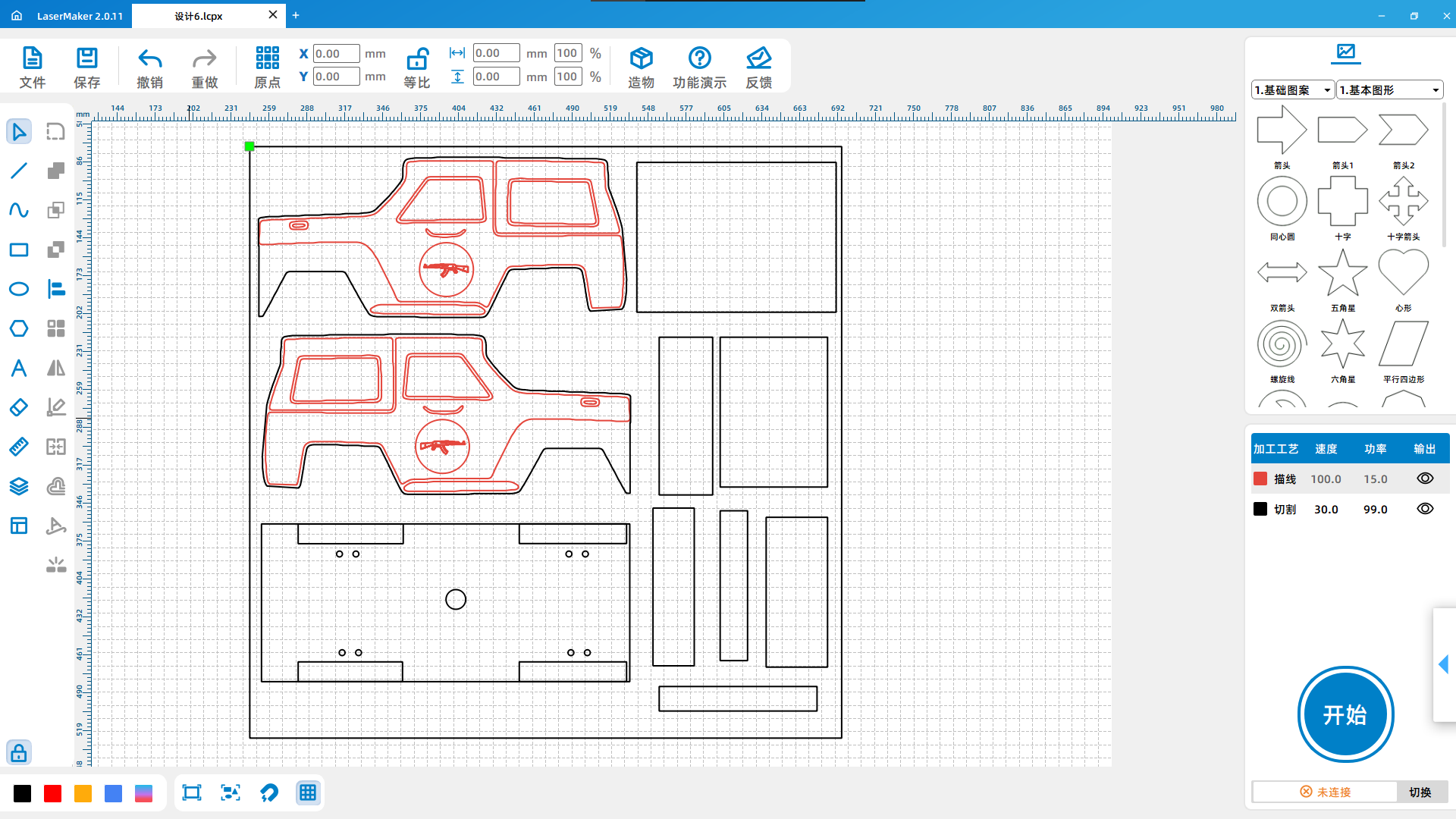Select the 切割 black layer row
This screenshot has height=819, width=1456.
(1350, 509)
